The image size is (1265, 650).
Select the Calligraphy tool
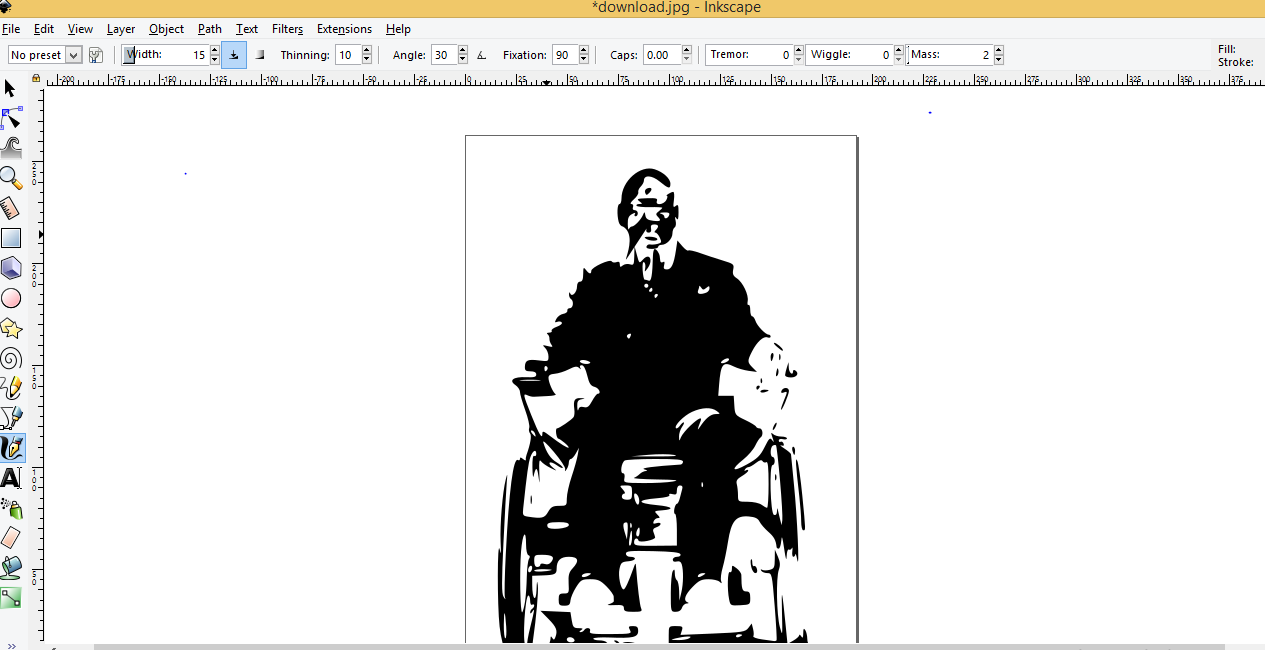tap(12, 448)
